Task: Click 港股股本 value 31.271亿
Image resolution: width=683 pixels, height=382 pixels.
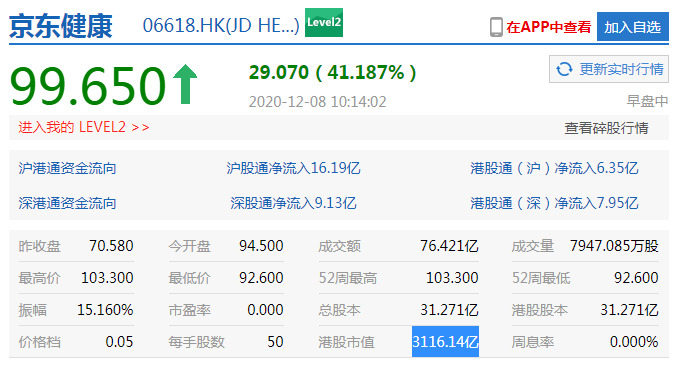Action: [629, 310]
